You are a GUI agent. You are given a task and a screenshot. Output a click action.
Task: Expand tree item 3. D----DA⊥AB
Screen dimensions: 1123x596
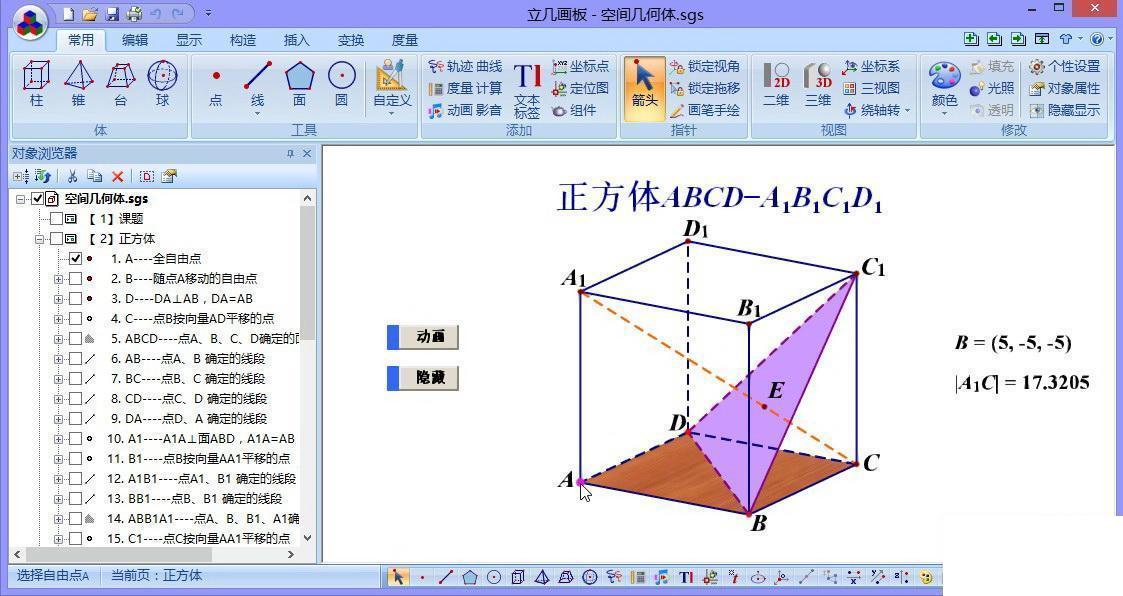[x=58, y=299]
